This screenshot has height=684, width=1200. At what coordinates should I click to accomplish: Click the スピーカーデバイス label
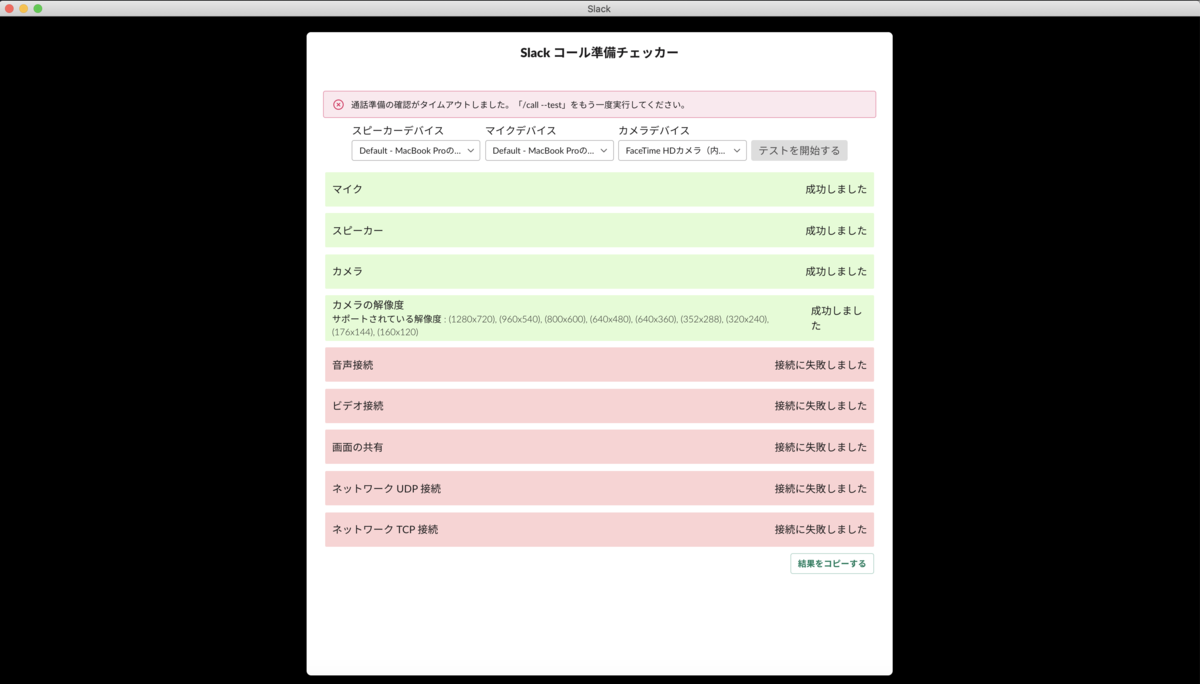pyautogui.click(x=398, y=130)
